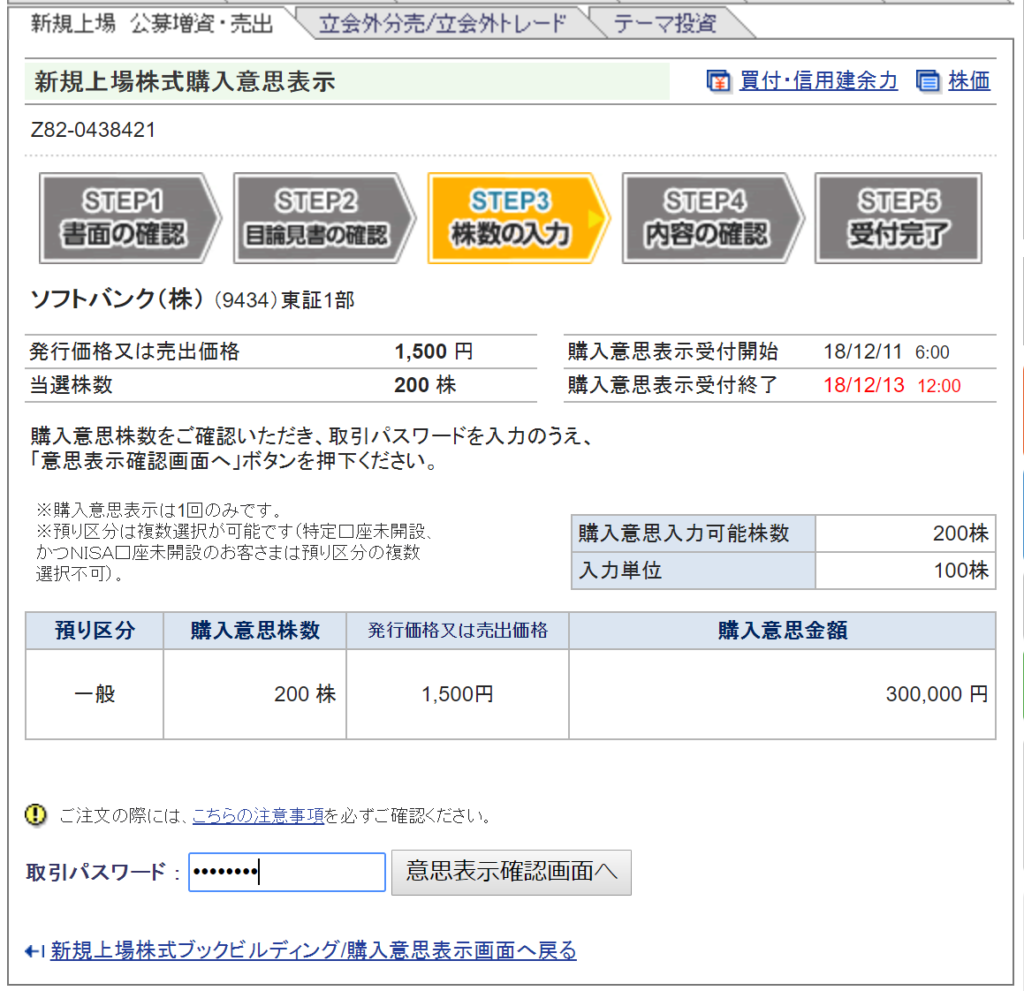Select the STEP2 目論見書の確認 step

pyautogui.click(x=324, y=218)
